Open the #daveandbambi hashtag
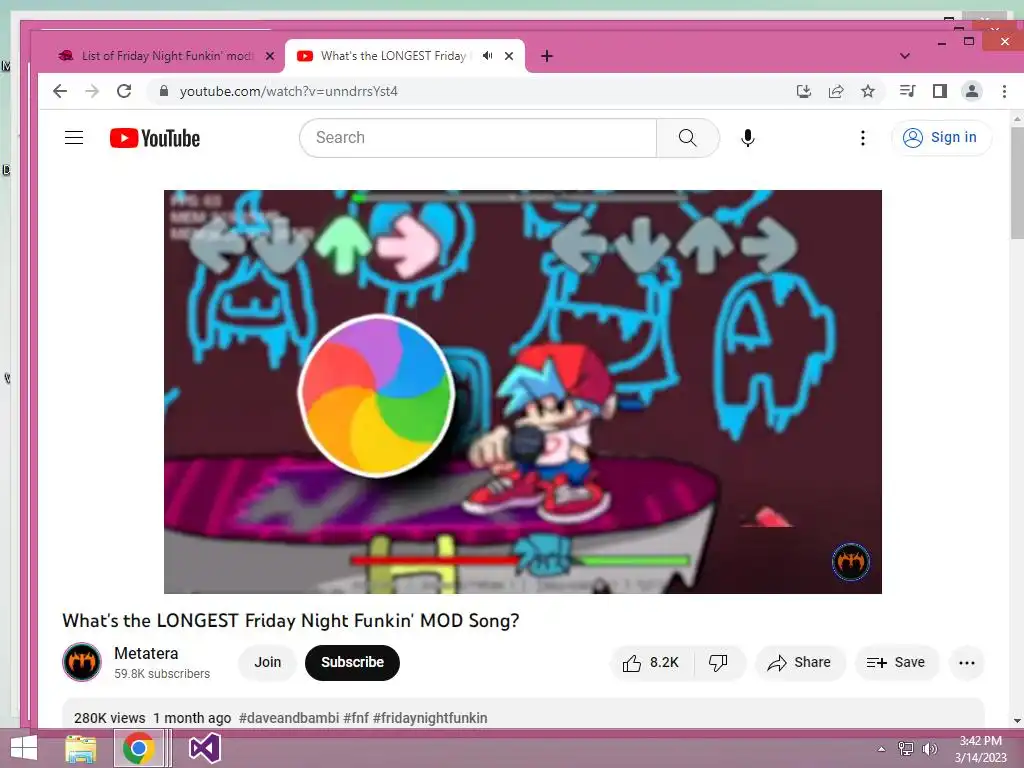Viewport: 1024px width, 768px height. tap(289, 718)
